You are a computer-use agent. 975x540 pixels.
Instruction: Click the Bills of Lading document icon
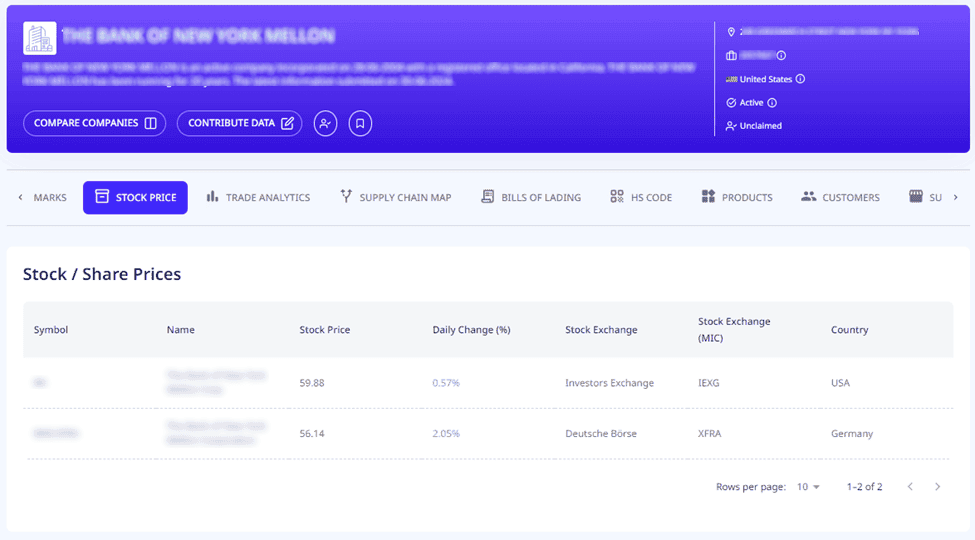pyautogui.click(x=488, y=197)
